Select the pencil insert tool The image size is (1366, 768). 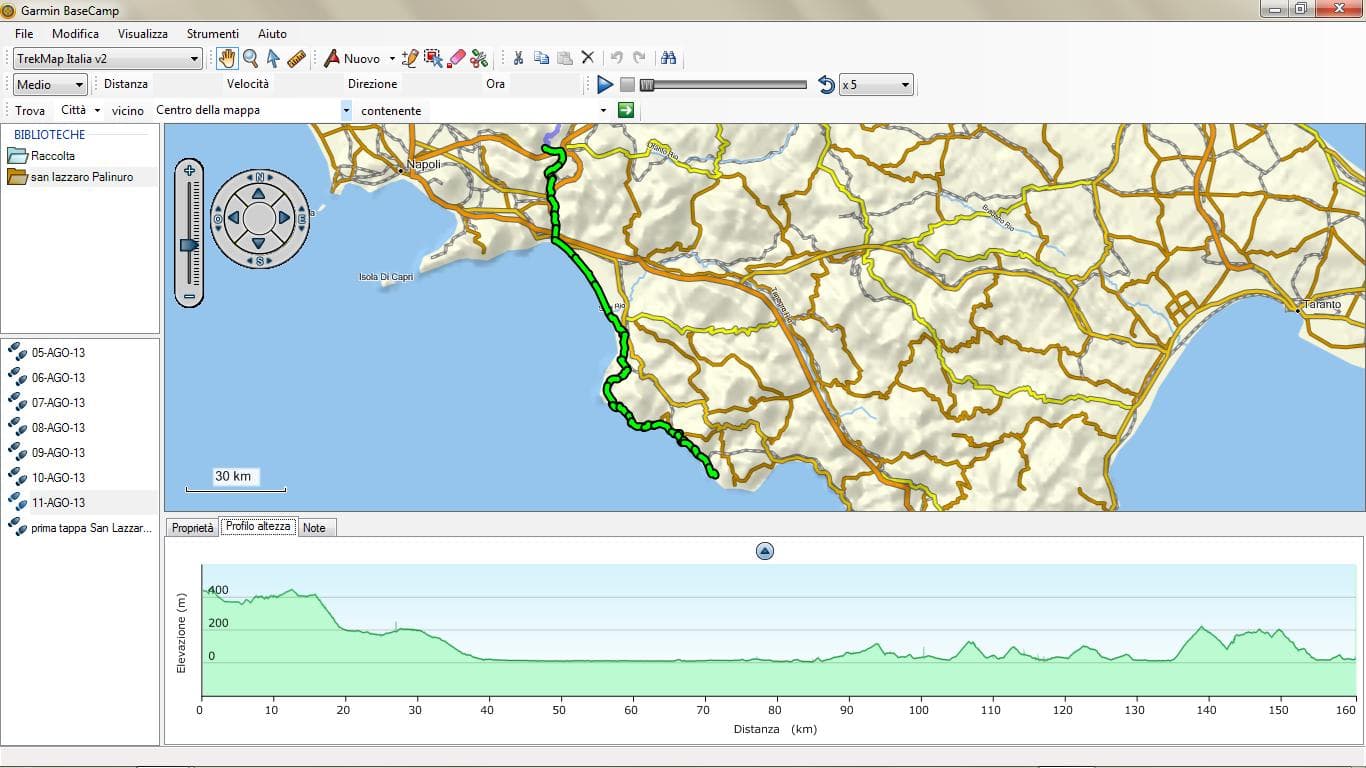(410, 59)
